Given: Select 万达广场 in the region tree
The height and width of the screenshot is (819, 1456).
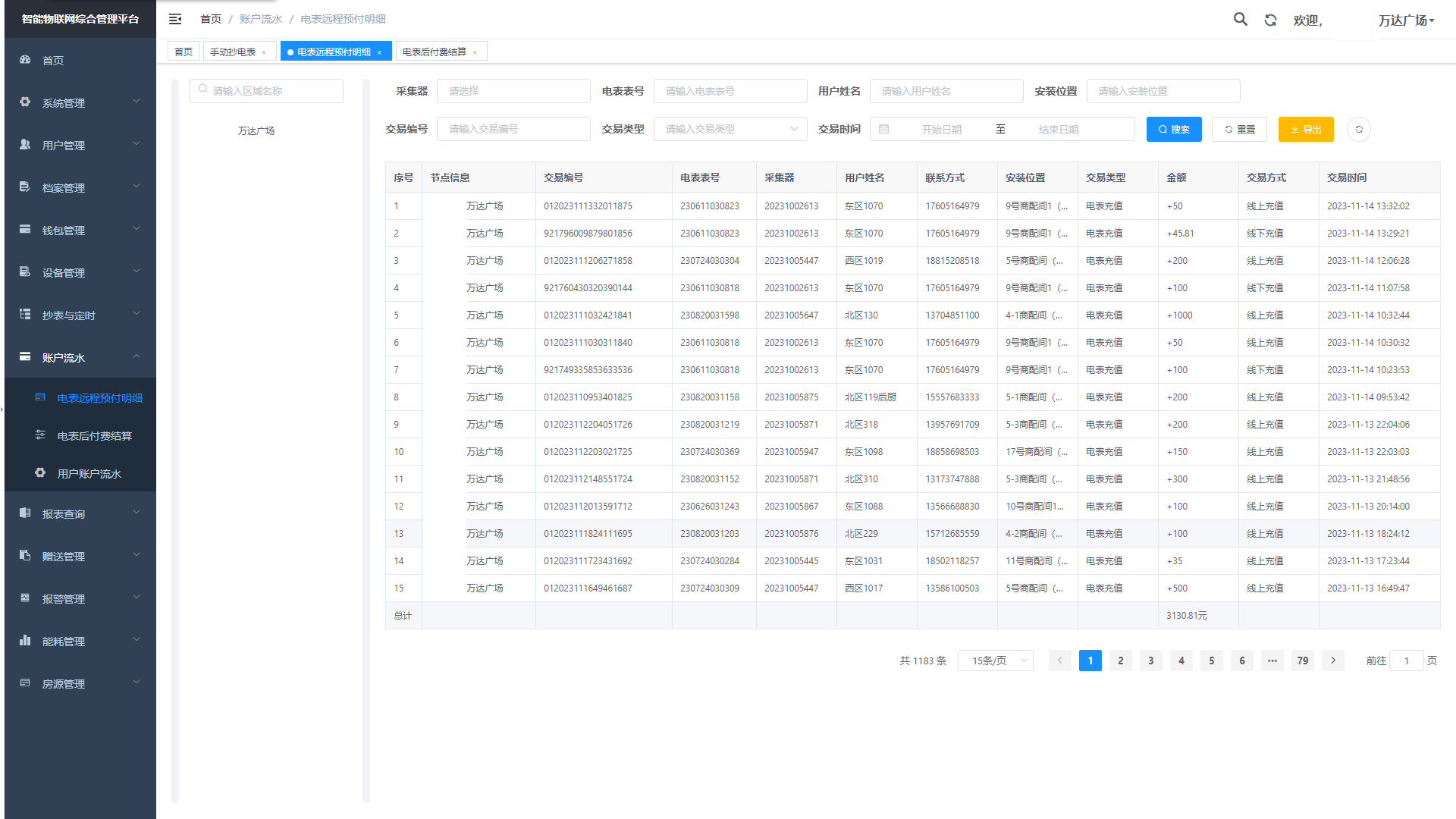Looking at the screenshot, I should pyautogui.click(x=256, y=131).
